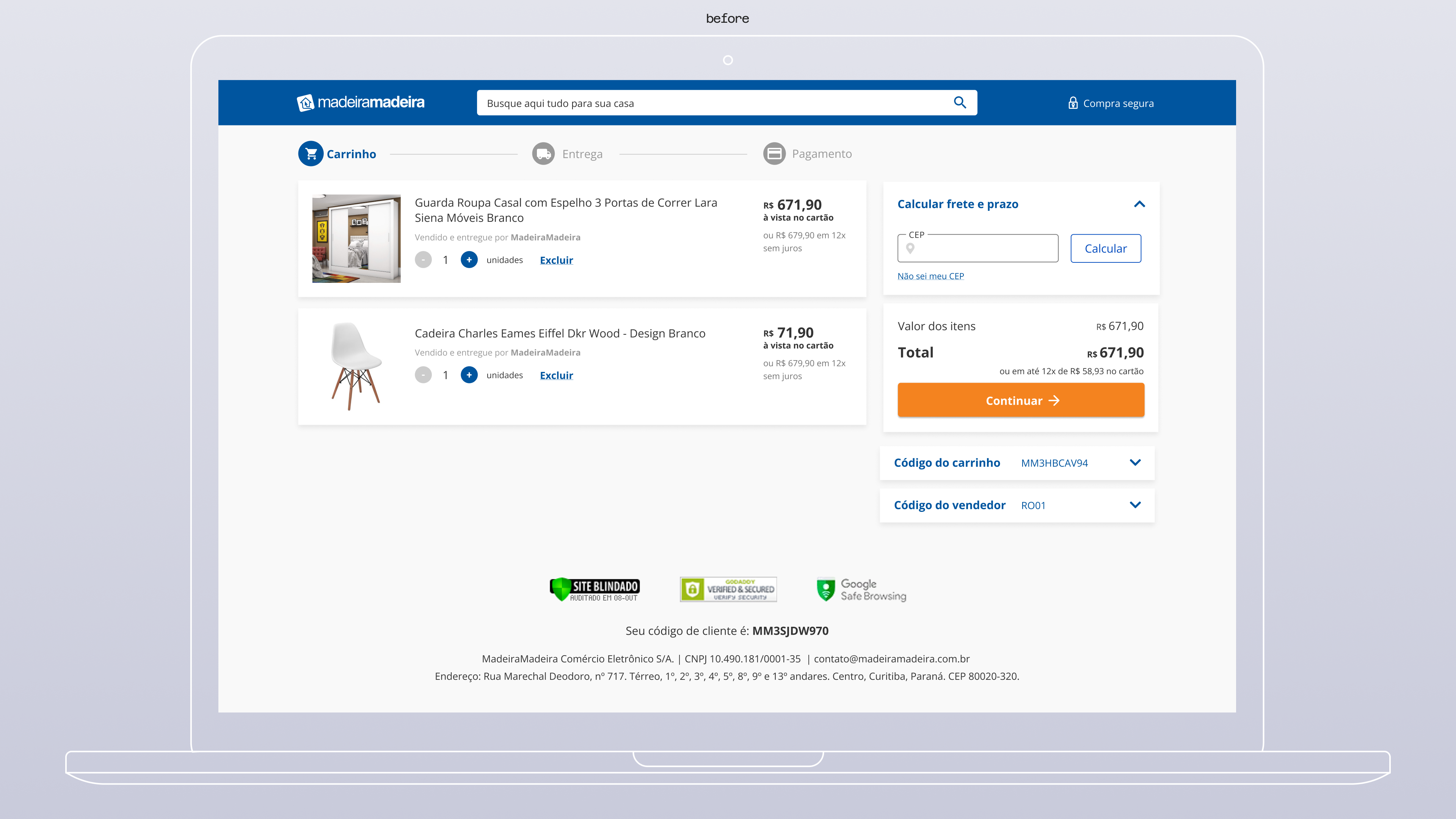Click Excluir for Guarda Roupa Casal

(x=556, y=260)
